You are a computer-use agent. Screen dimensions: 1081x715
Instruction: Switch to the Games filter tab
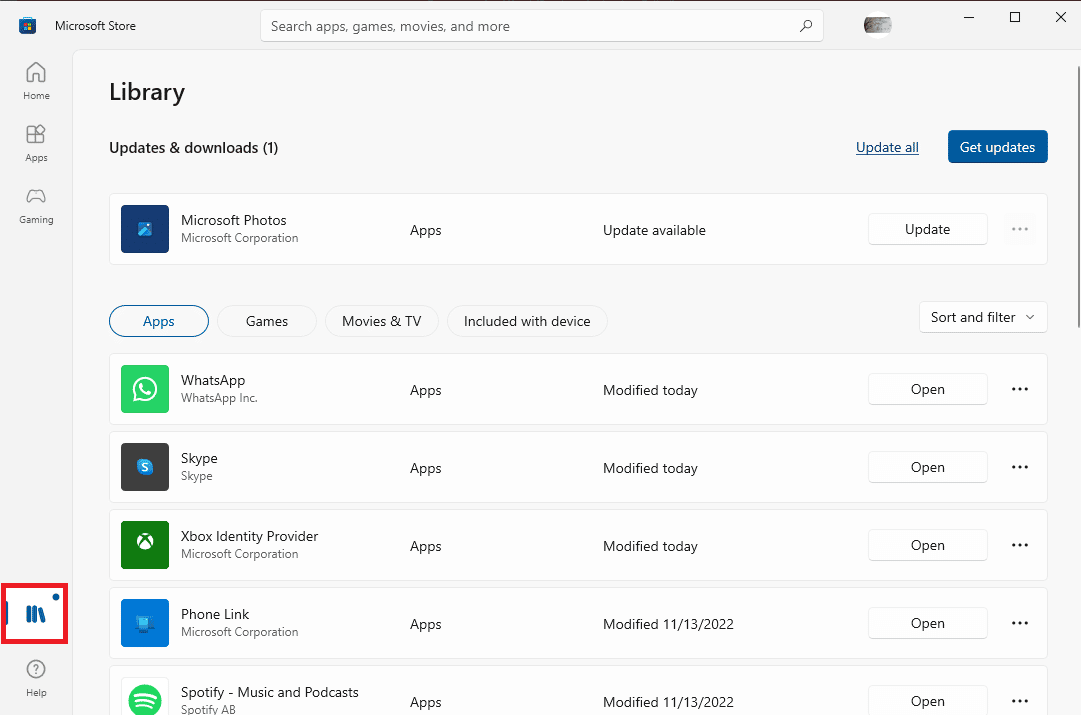point(267,321)
